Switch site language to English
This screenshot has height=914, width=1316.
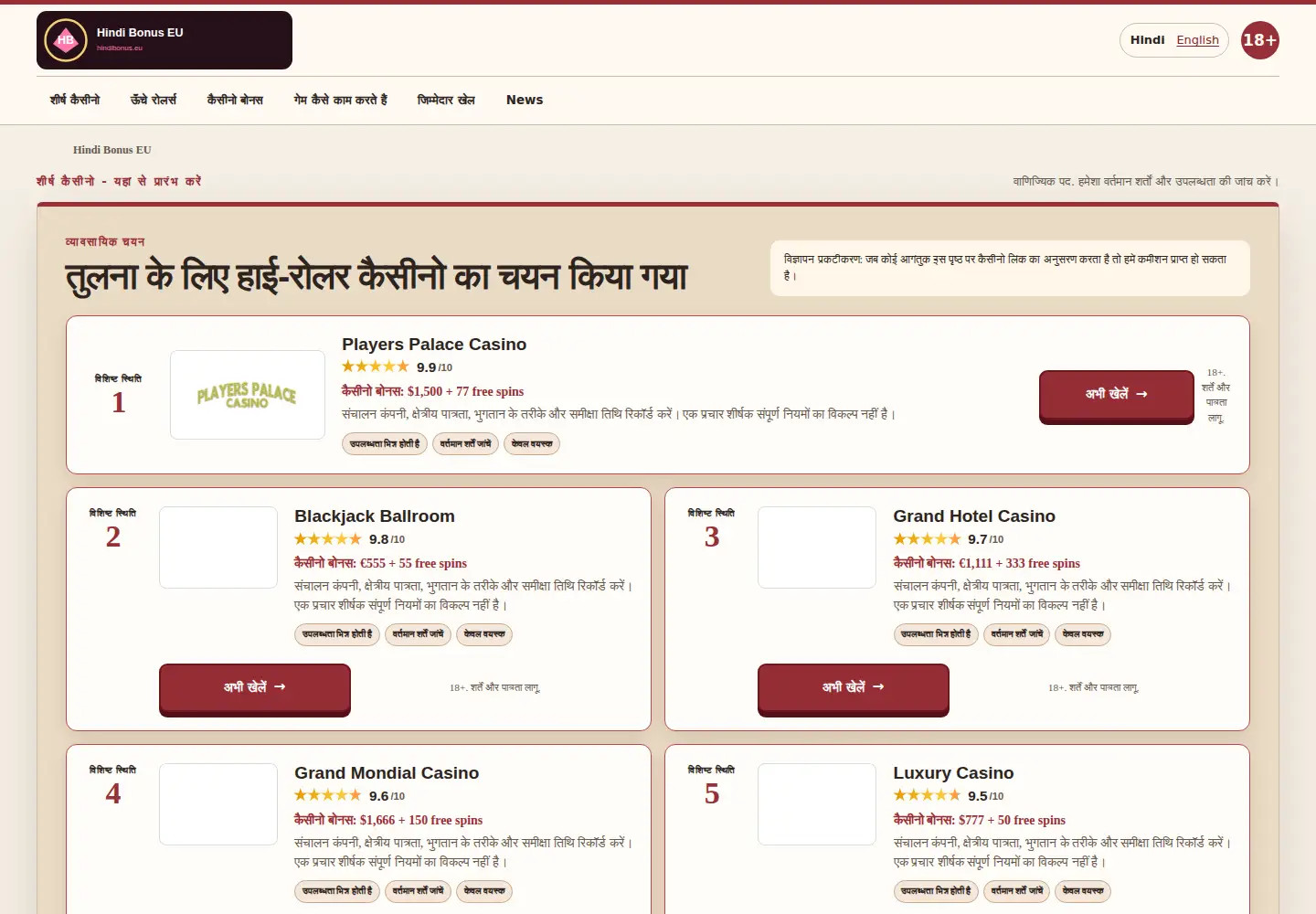point(1197,40)
